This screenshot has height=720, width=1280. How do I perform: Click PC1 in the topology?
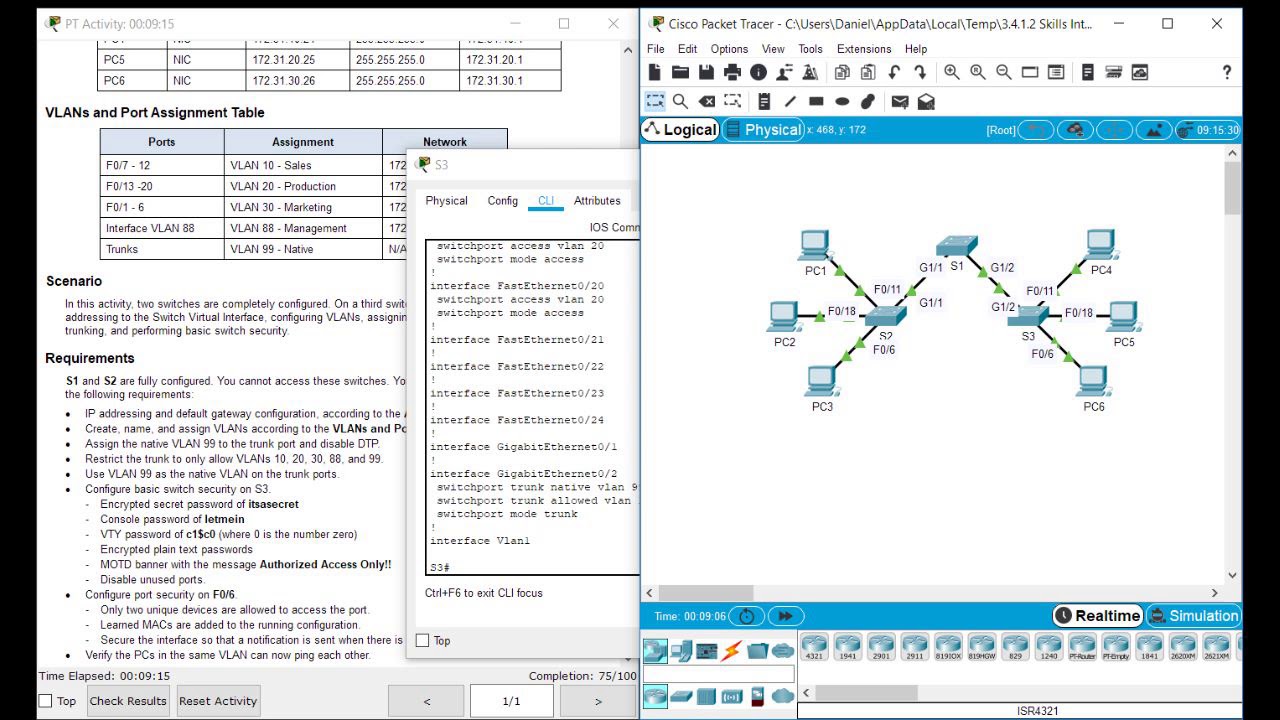[x=815, y=246]
